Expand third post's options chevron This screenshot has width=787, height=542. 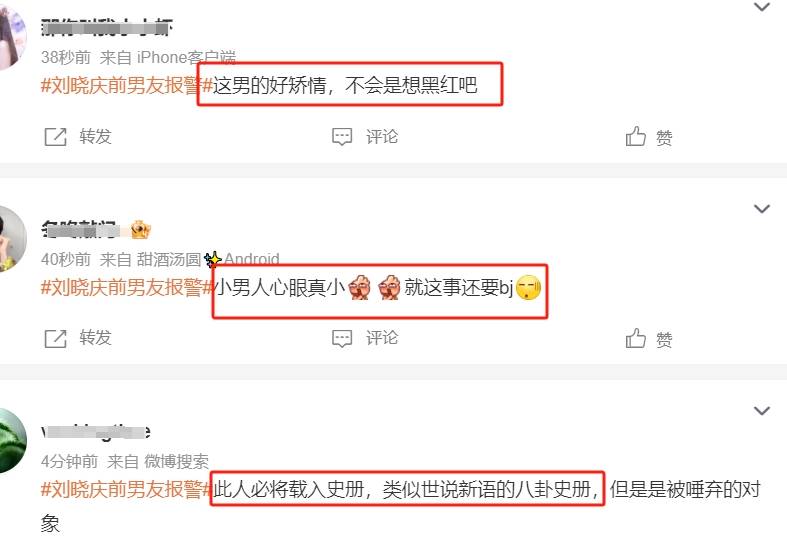(x=762, y=411)
